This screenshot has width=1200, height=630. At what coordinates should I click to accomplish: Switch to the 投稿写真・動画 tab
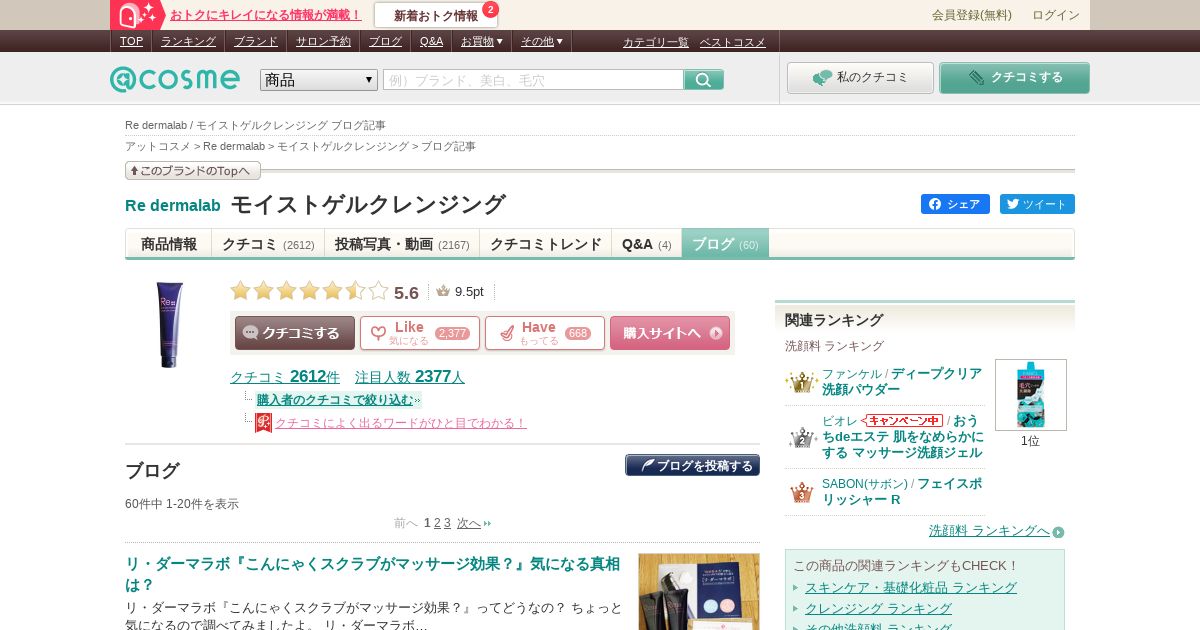pyautogui.click(x=402, y=244)
